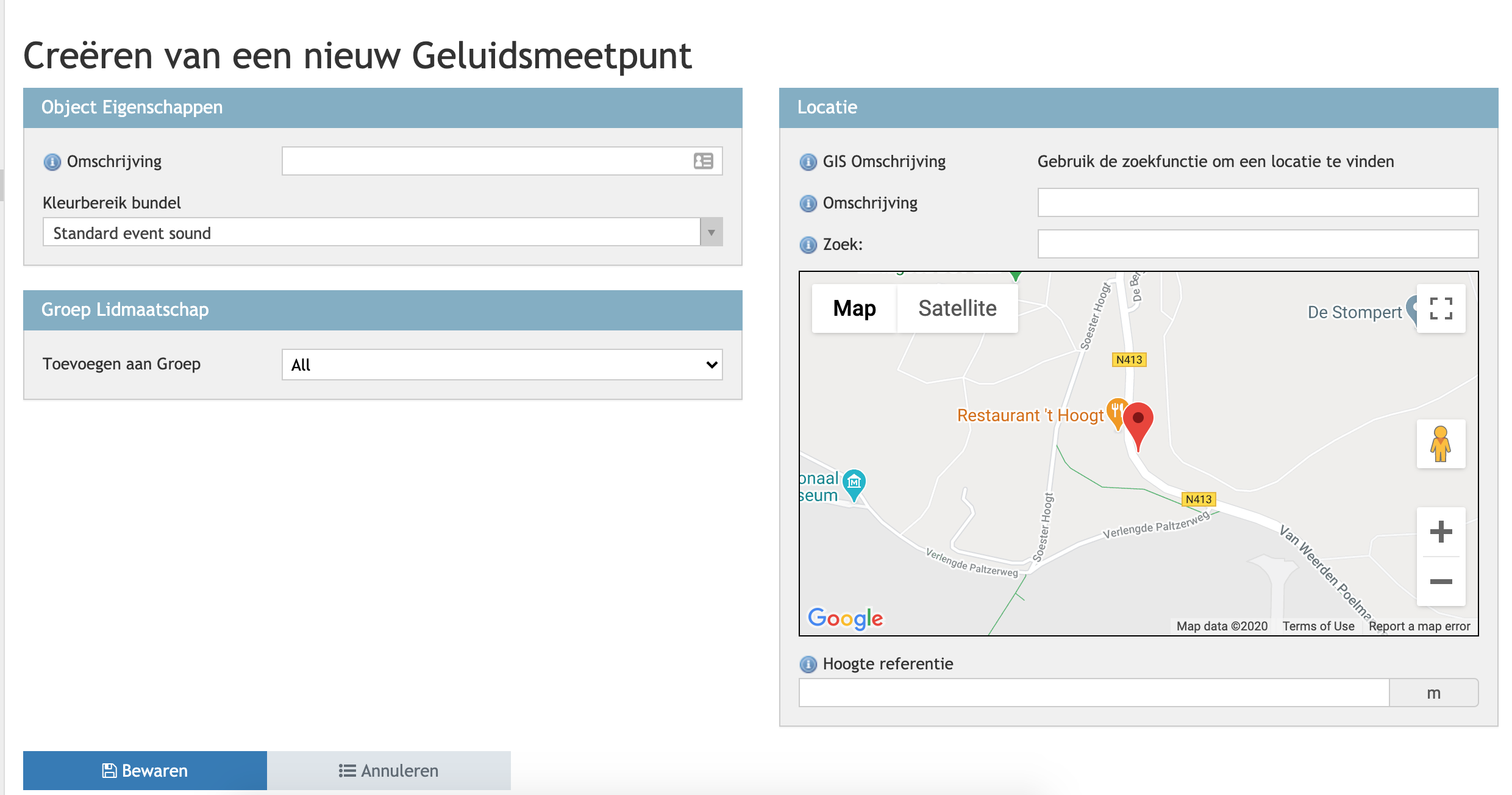
Task: Zoom in the map with plus
Action: (x=1441, y=532)
